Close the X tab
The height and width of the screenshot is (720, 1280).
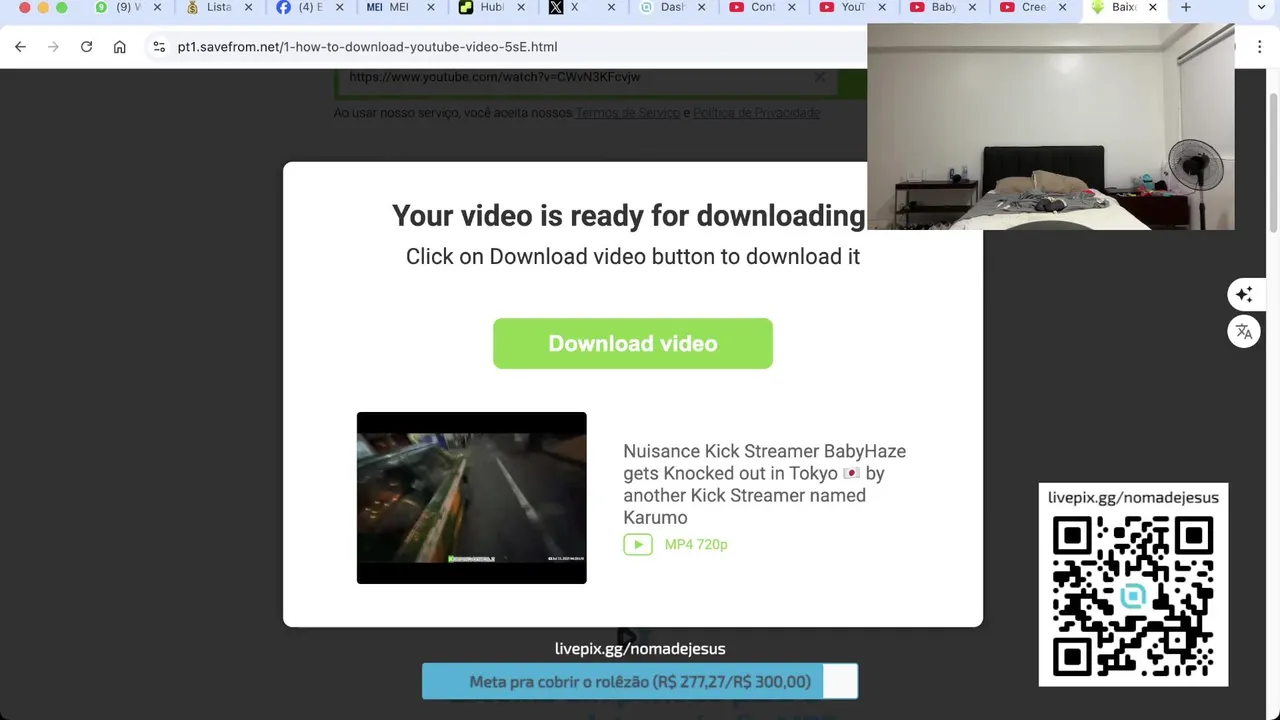tap(611, 7)
